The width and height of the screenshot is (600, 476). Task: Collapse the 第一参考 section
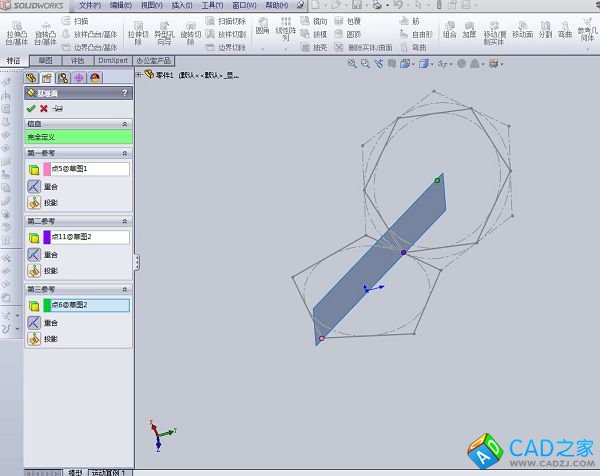[x=125, y=153]
